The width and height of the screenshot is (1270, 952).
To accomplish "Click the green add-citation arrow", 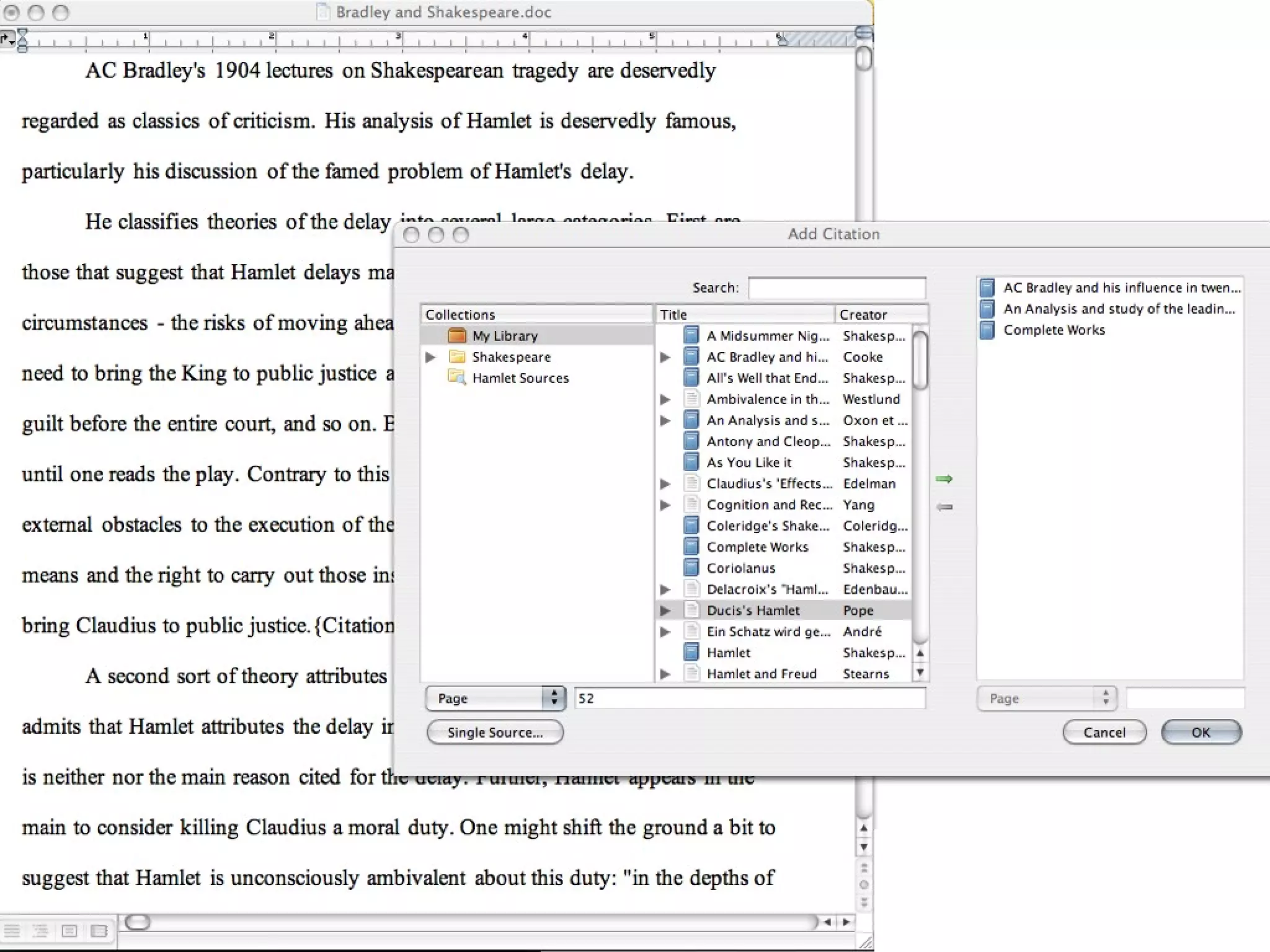I will (944, 478).
